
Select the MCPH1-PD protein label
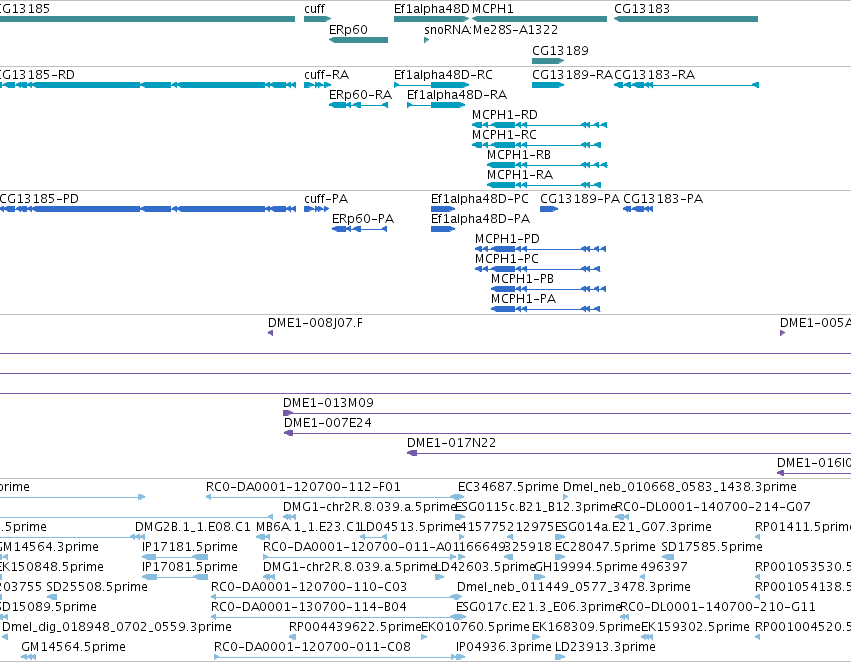tap(507, 239)
